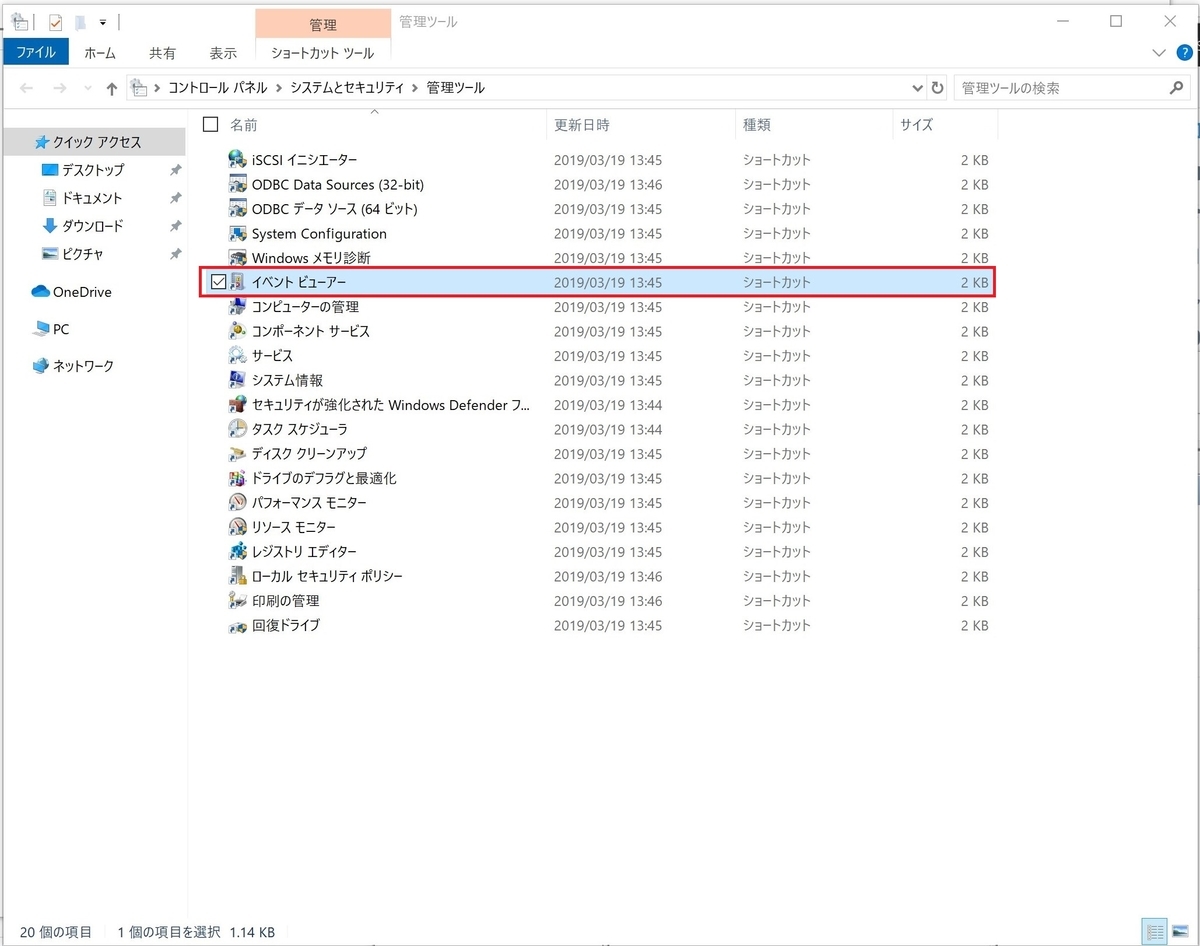The image size is (1200, 946).
Task: Click the ローカル セキュリティ ポリシー icon
Action: [237, 576]
